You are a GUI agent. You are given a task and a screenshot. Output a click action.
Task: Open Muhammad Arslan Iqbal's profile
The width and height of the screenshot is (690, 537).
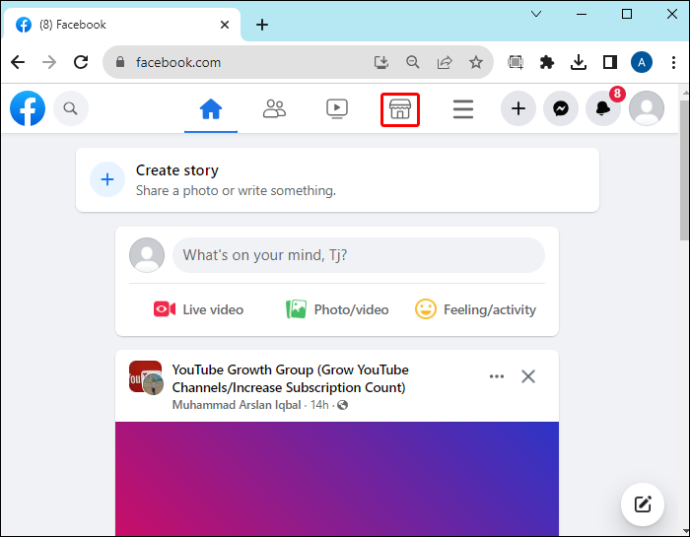point(236,405)
